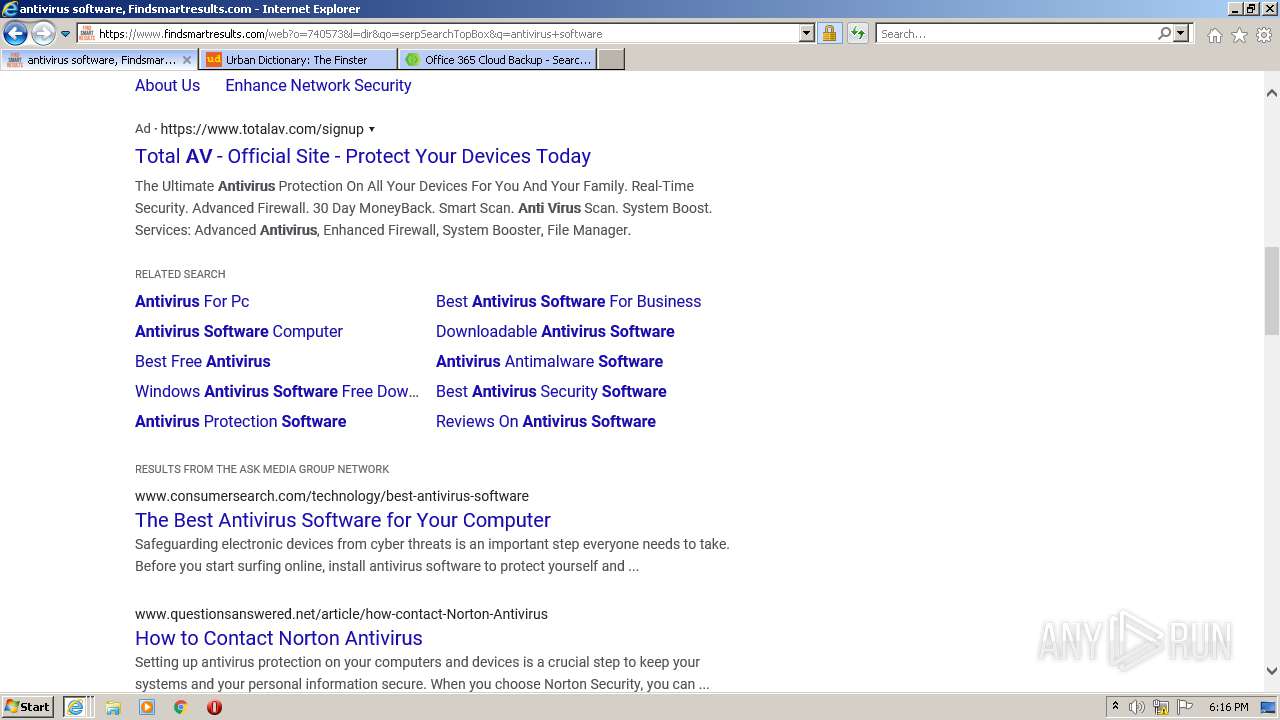This screenshot has height=720, width=1280.
Task: Open The Best Antivirus Software for Your Computer
Action: click(343, 520)
